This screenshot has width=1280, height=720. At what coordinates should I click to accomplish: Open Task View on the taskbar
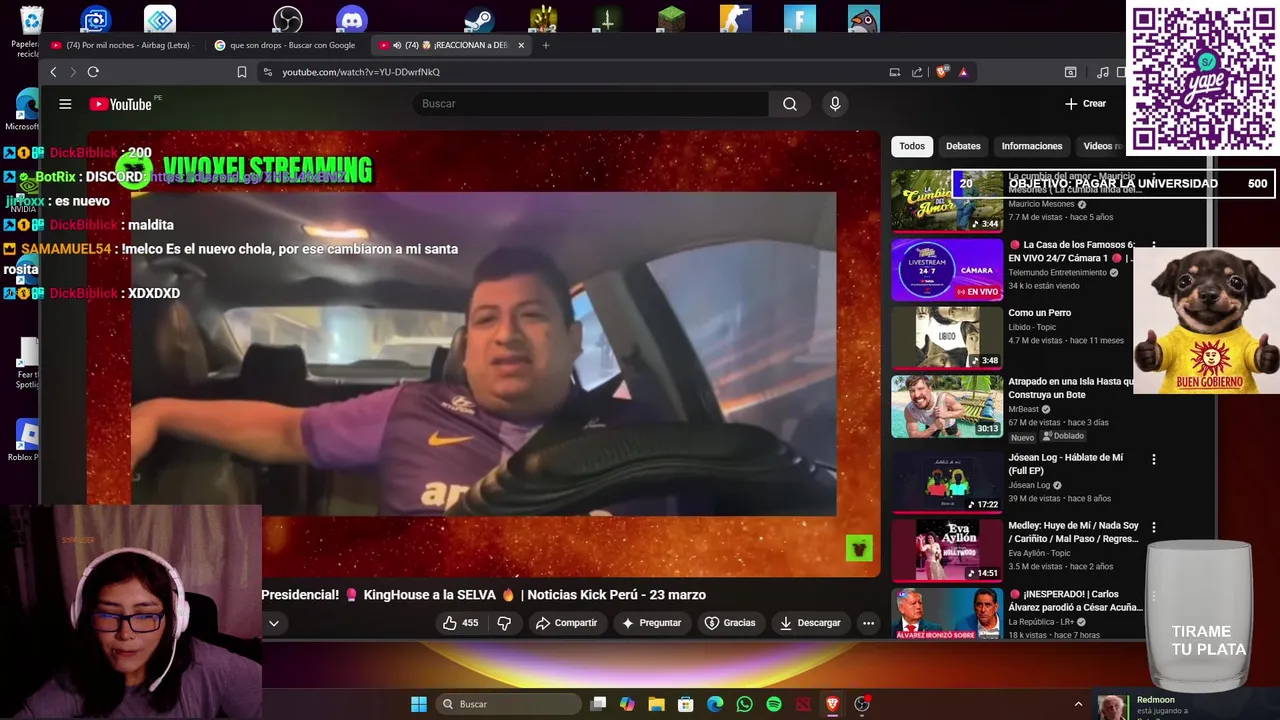pyautogui.click(x=598, y=704)
